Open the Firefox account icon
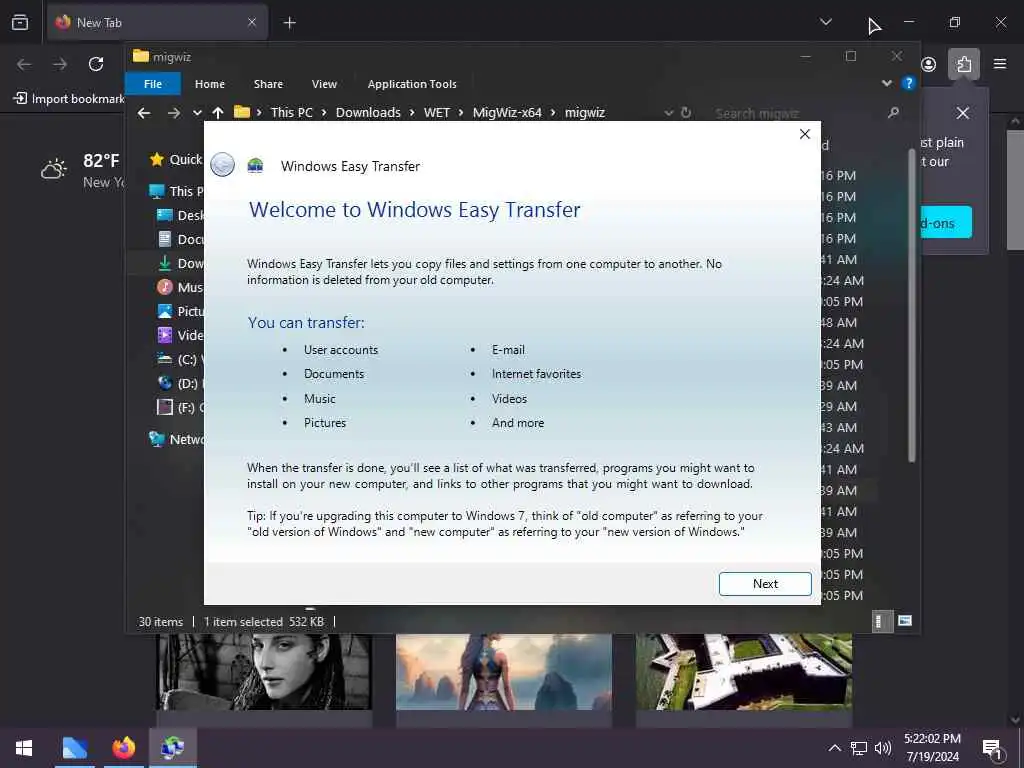The image size is (1024, 768). [x=929, y=64]
